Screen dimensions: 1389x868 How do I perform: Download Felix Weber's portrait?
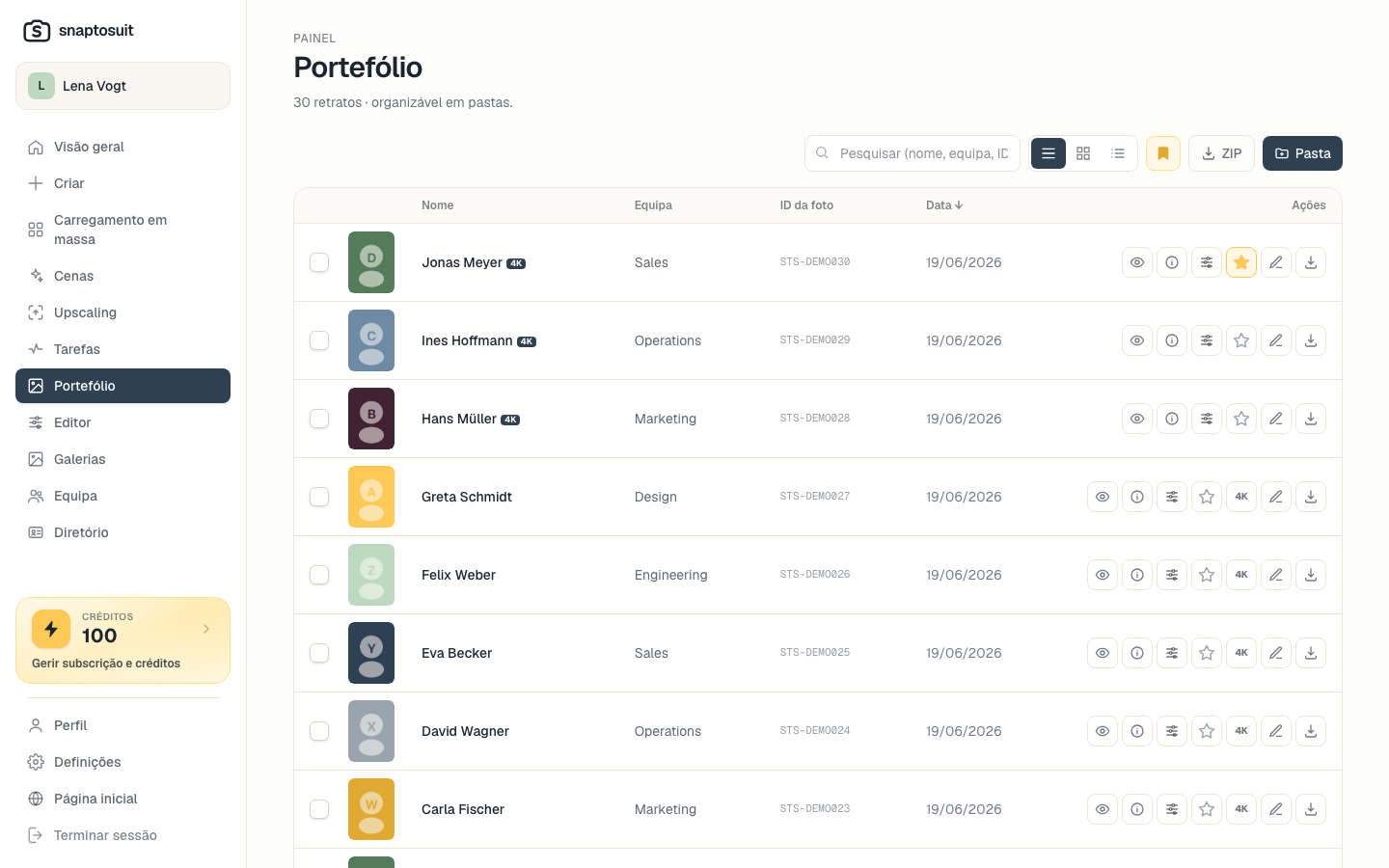pyautogui.click(x=1311, y=575)
